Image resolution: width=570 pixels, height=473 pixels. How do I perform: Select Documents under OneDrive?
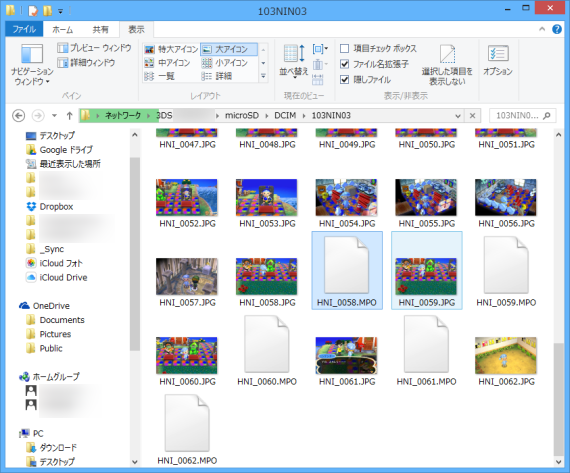click(55, 320)
